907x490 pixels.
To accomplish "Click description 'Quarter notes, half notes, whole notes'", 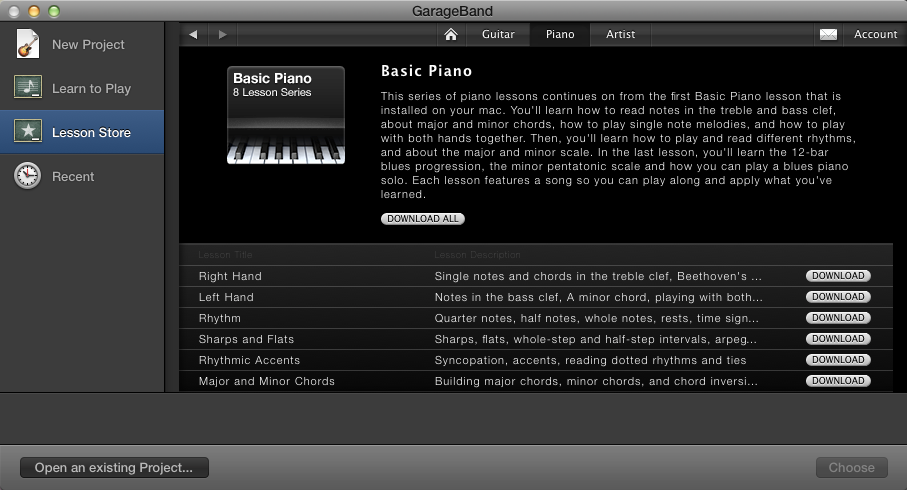I will click(596, 318).
